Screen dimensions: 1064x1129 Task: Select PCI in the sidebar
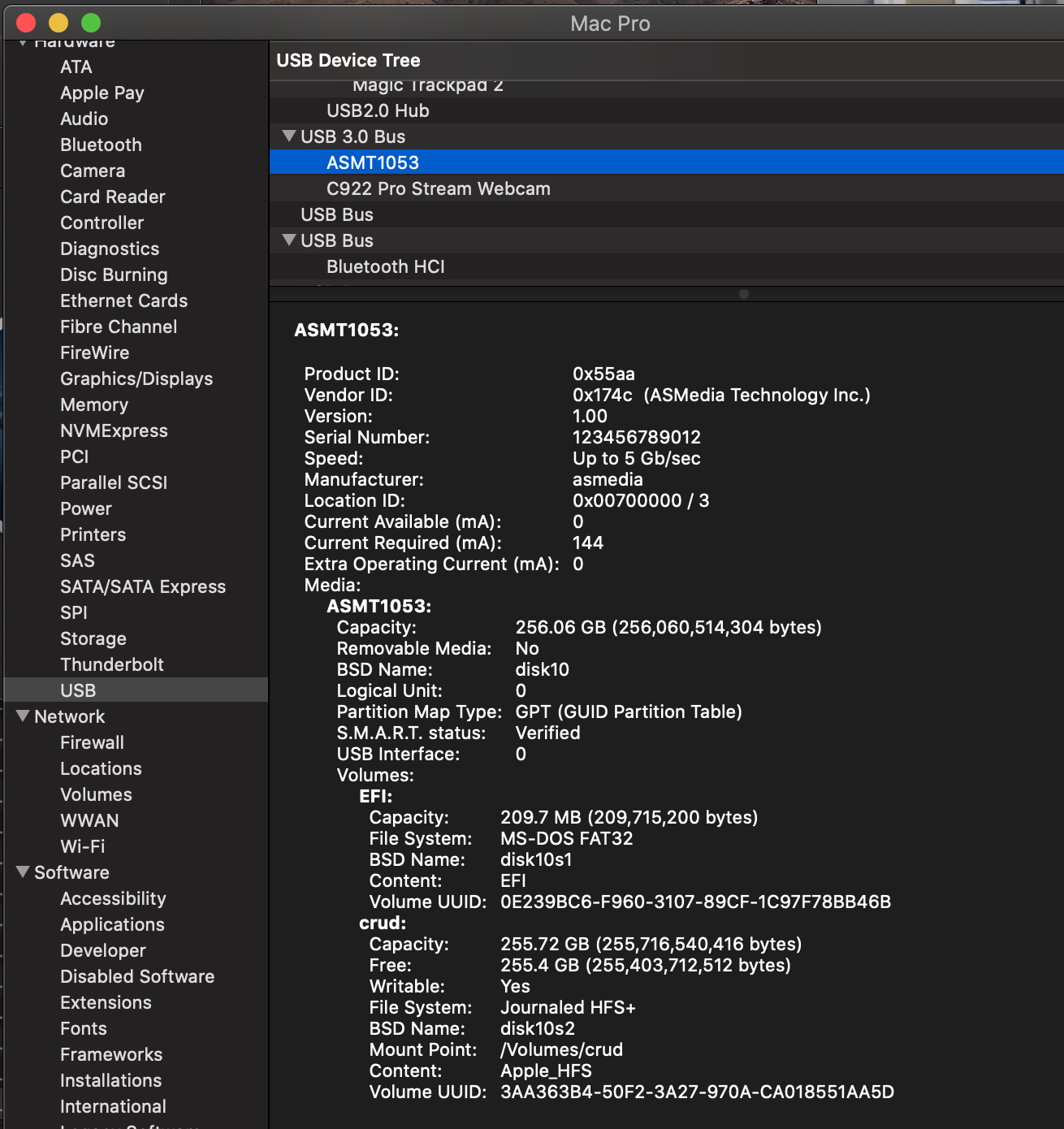pos(75,456)
